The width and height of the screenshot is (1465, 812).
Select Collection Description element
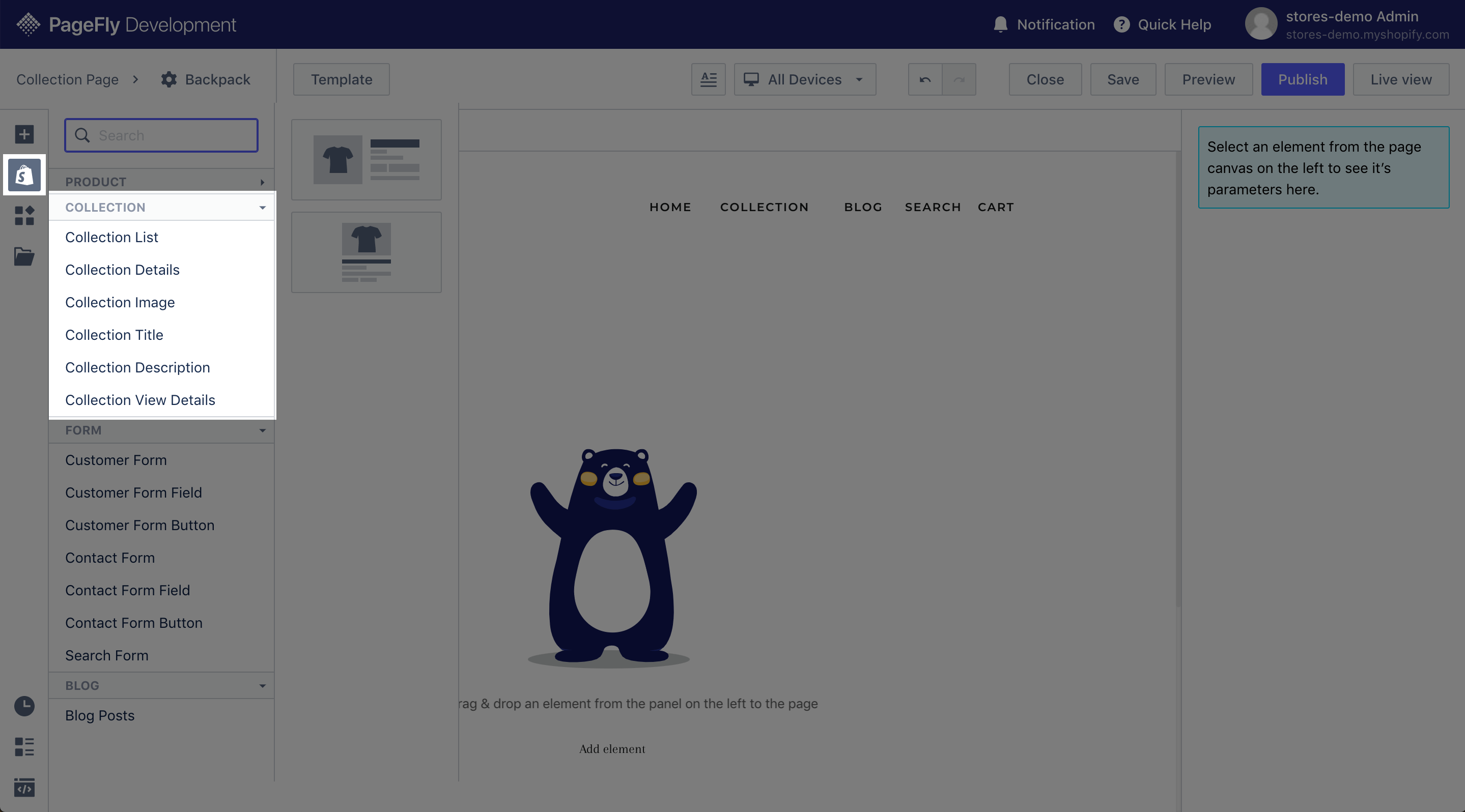(137, 368)
